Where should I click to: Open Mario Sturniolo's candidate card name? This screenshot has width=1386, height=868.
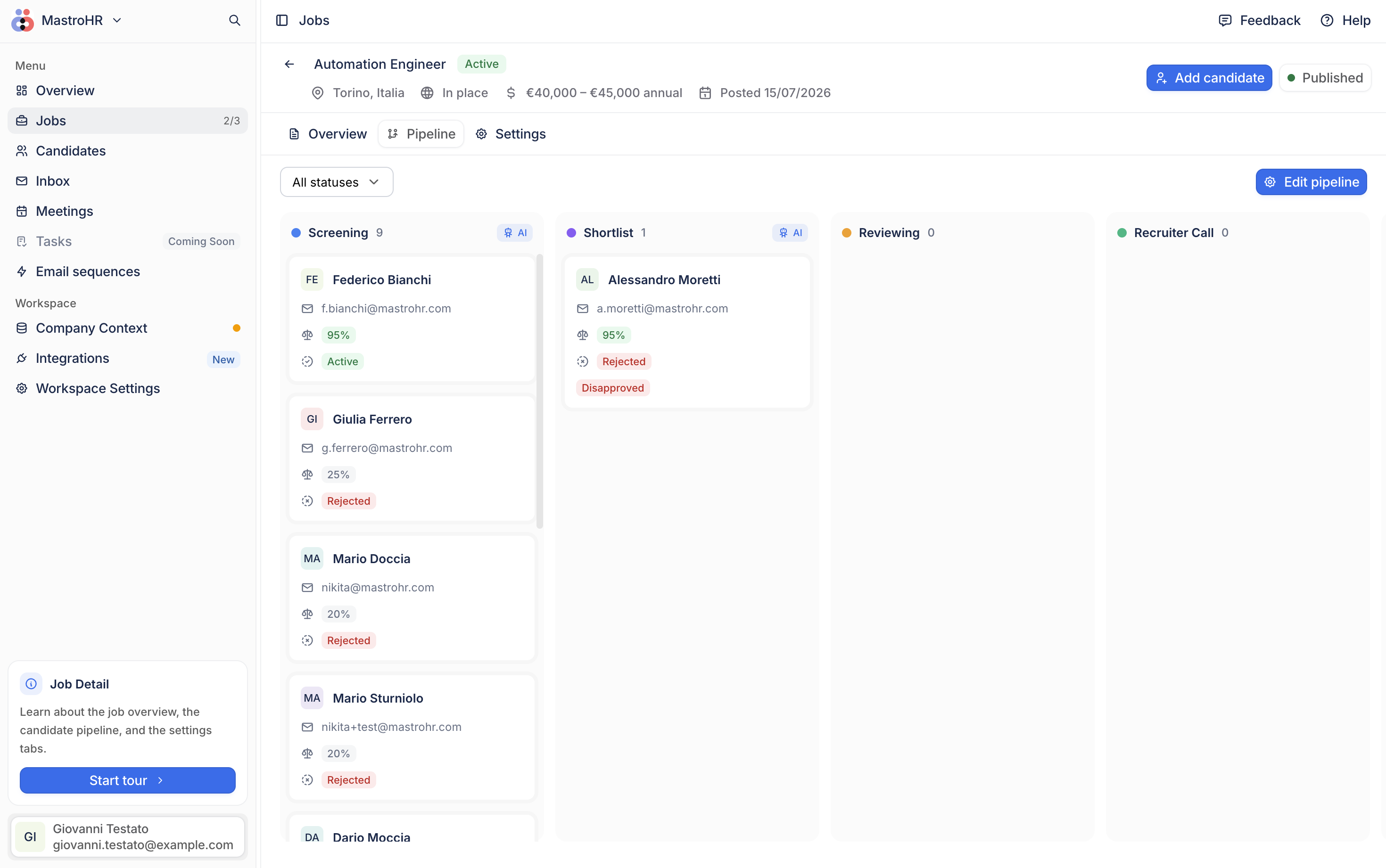point(378,698)
